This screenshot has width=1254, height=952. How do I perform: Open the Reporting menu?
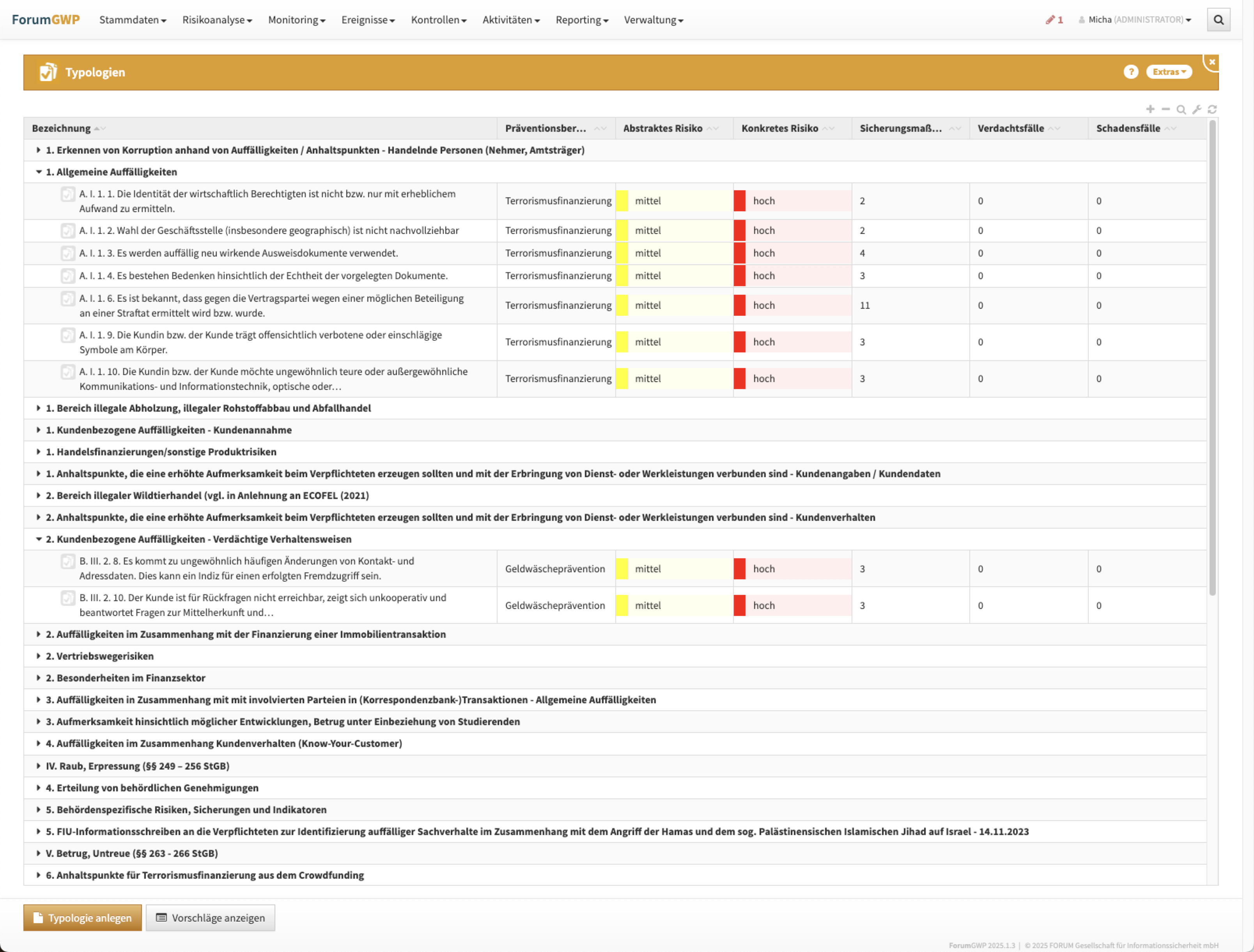click(x=582, y=20)
